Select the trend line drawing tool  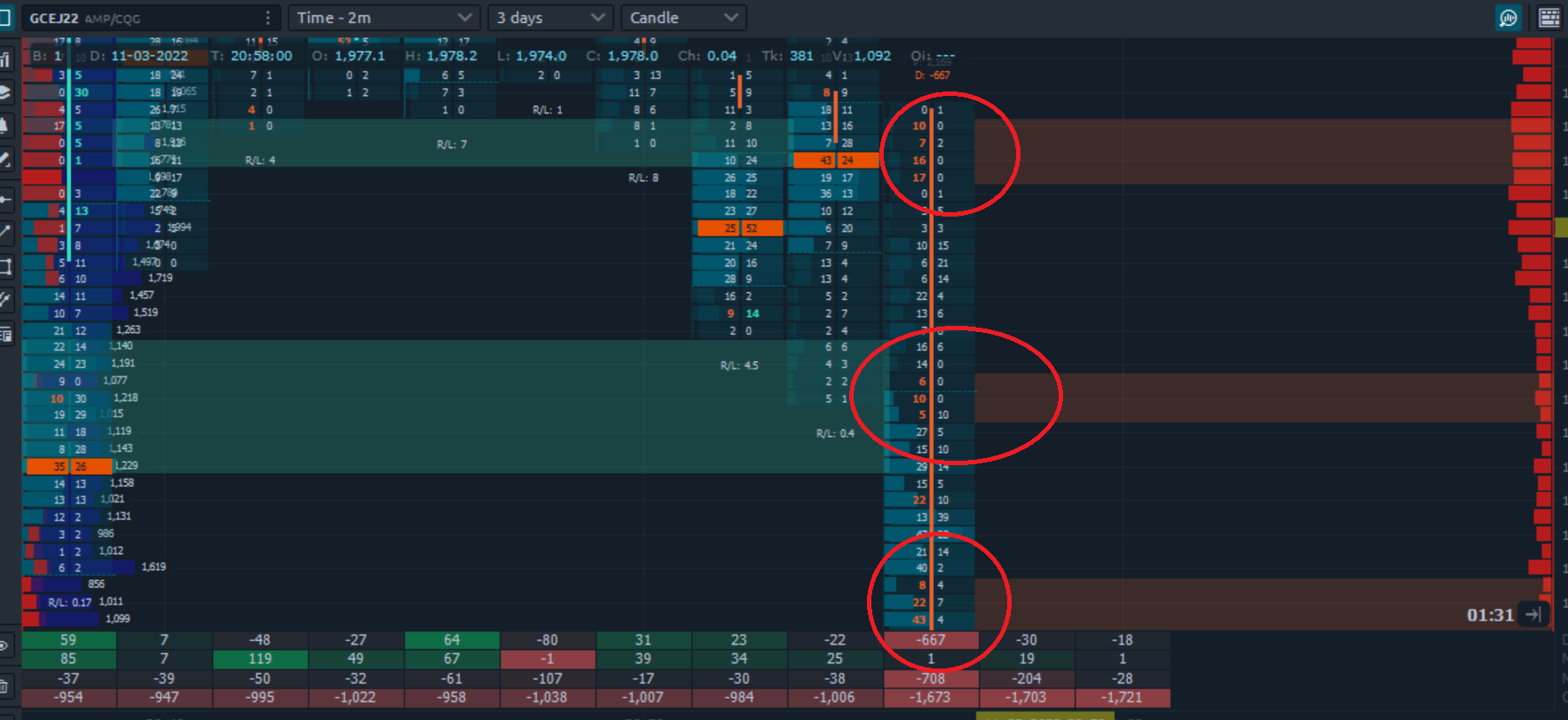tap(5, 232)
